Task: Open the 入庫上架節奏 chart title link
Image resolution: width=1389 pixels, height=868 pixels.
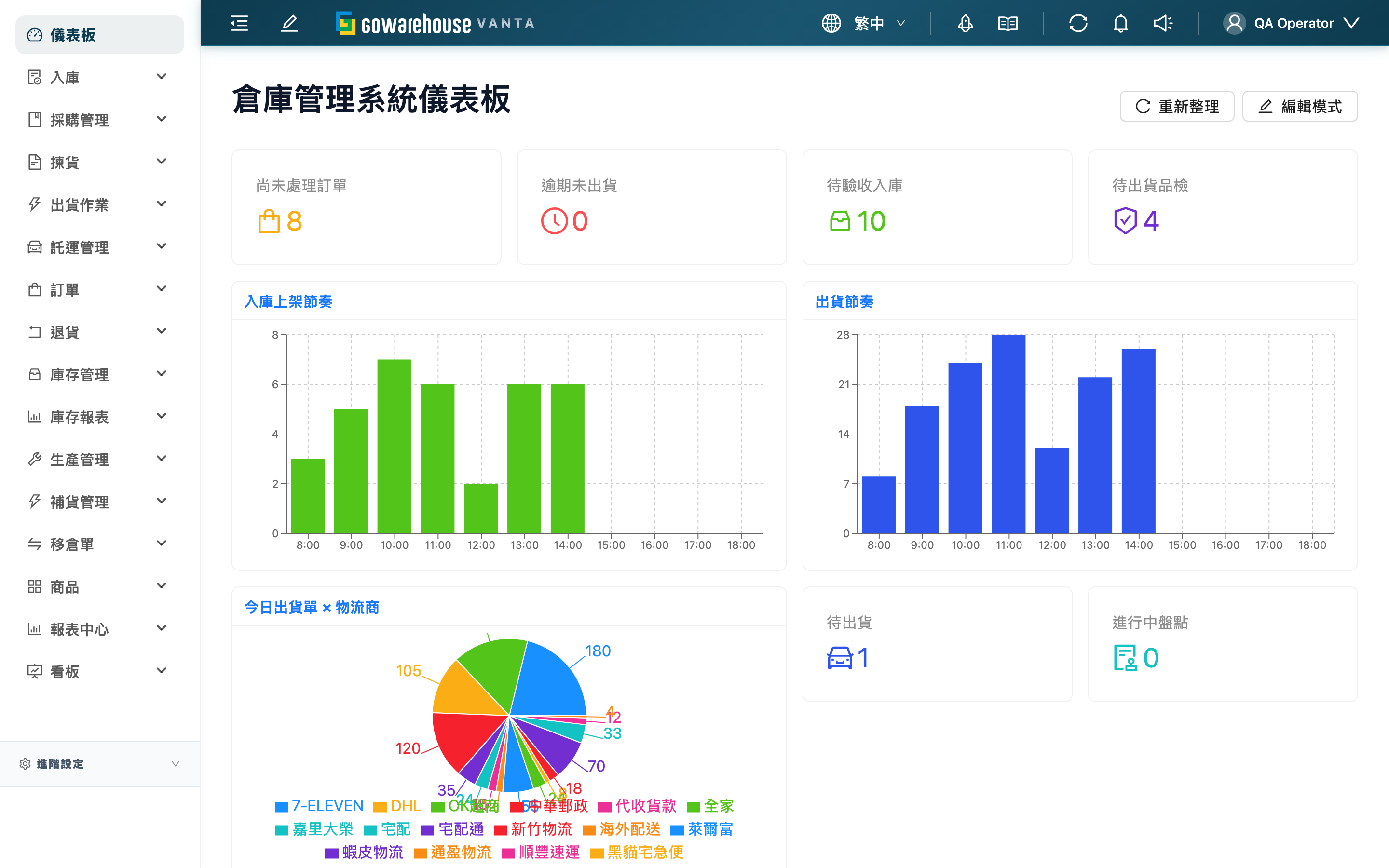Action: click(x=288, y=301)
